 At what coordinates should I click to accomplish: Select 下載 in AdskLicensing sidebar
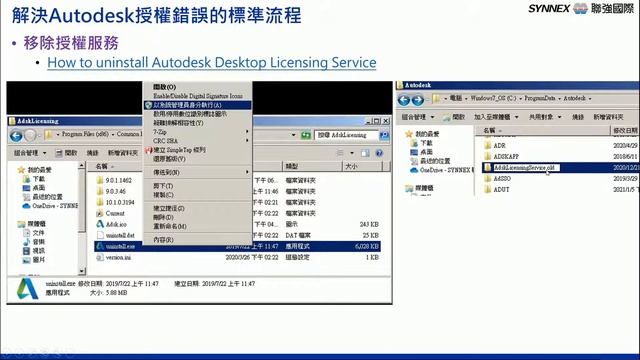pos(34,179)
